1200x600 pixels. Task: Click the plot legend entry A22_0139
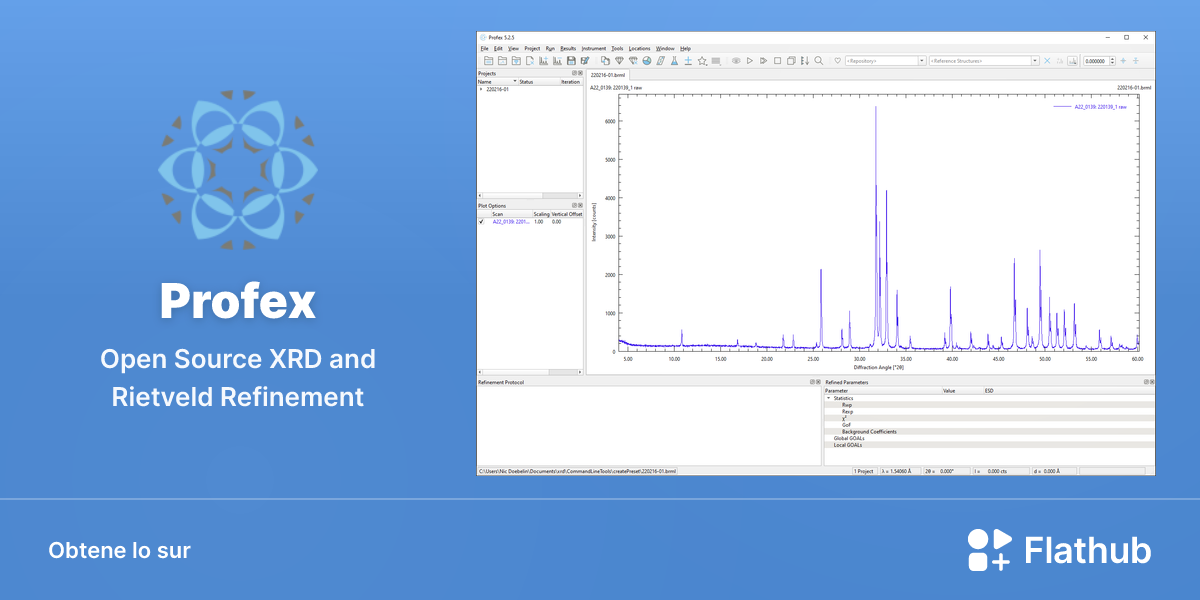(1090, 106)
